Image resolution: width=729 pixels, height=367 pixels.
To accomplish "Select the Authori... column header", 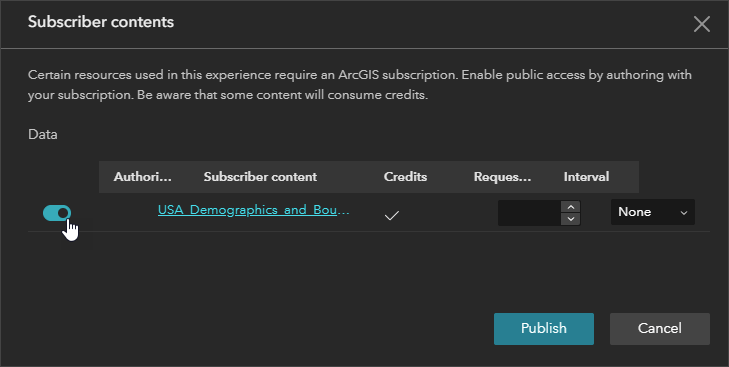I will [143, 177].
